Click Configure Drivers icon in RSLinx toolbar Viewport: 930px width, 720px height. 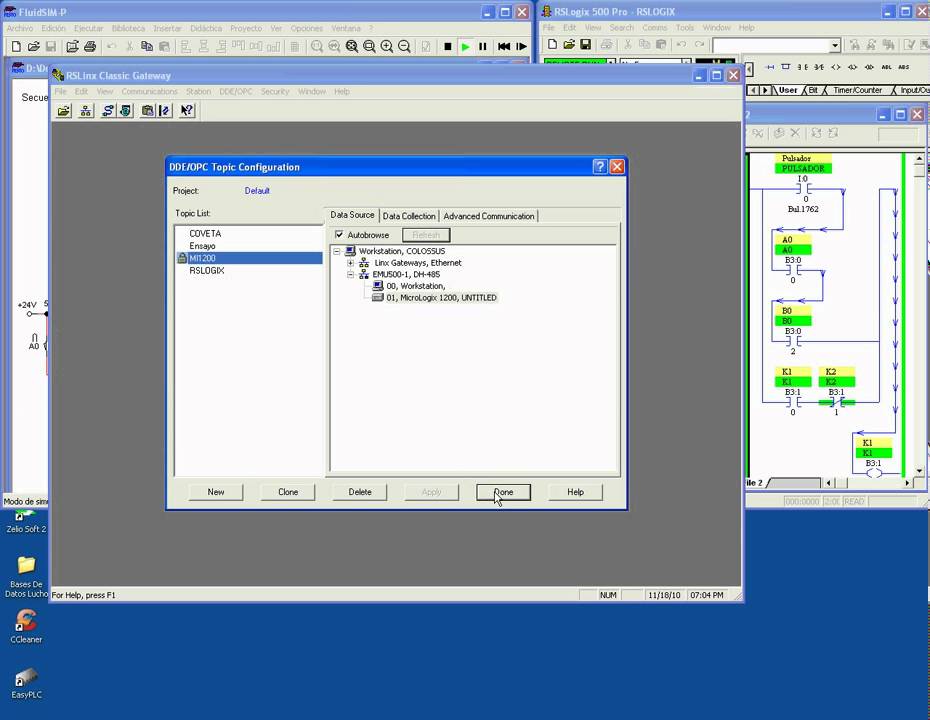coord(108,111)
